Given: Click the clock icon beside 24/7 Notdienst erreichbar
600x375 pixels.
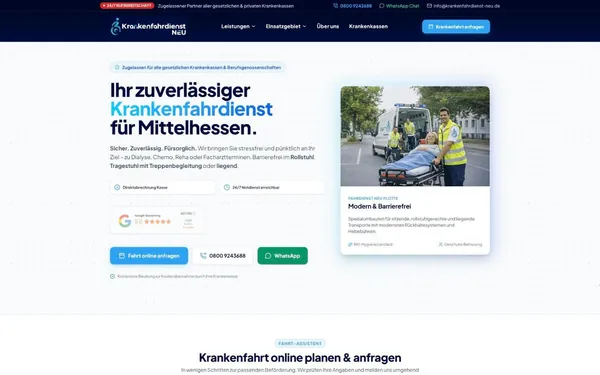Looking at the screenshot, I should click(x=227, y=187).
